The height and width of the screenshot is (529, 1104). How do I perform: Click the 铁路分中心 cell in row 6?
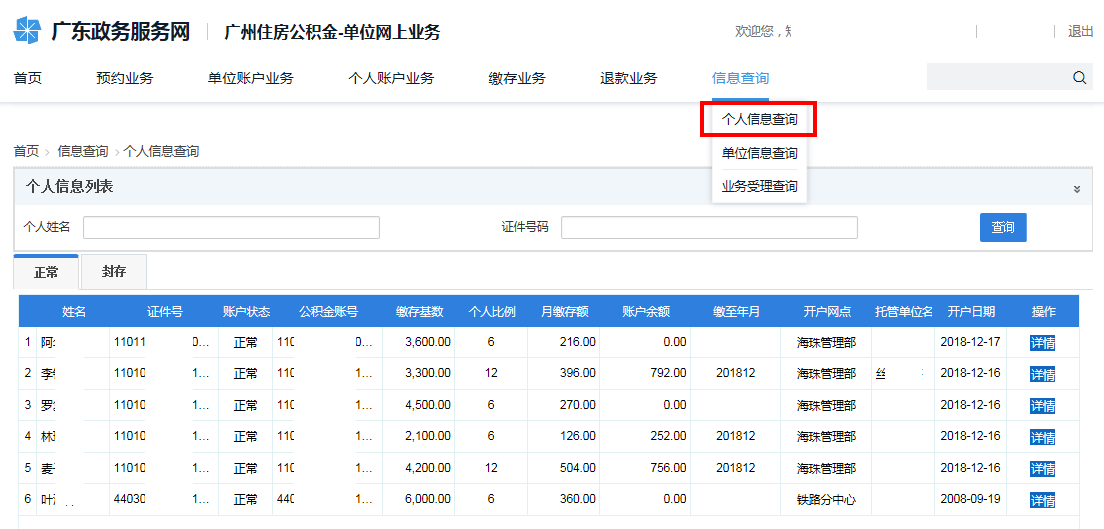click(827, 499)
